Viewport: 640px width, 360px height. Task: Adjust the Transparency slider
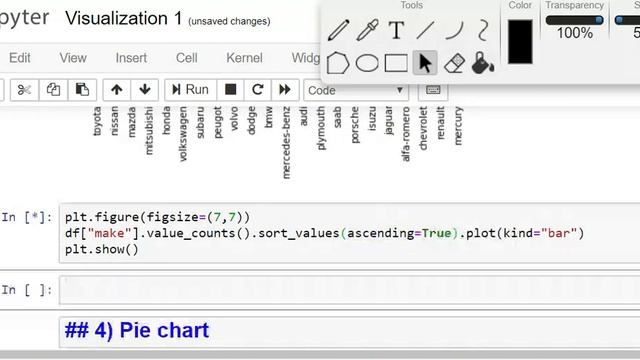[574, 20]
